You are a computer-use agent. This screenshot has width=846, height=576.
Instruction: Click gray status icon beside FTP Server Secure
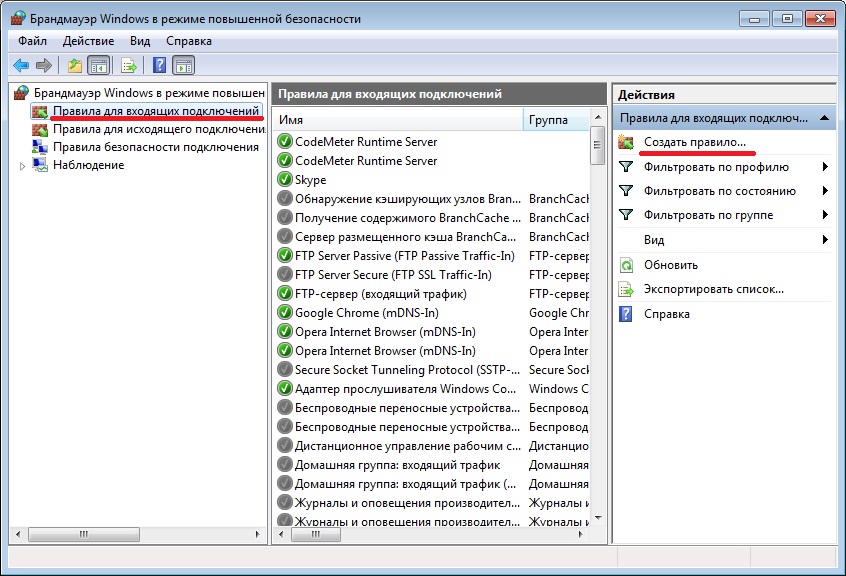coord(284,275)
